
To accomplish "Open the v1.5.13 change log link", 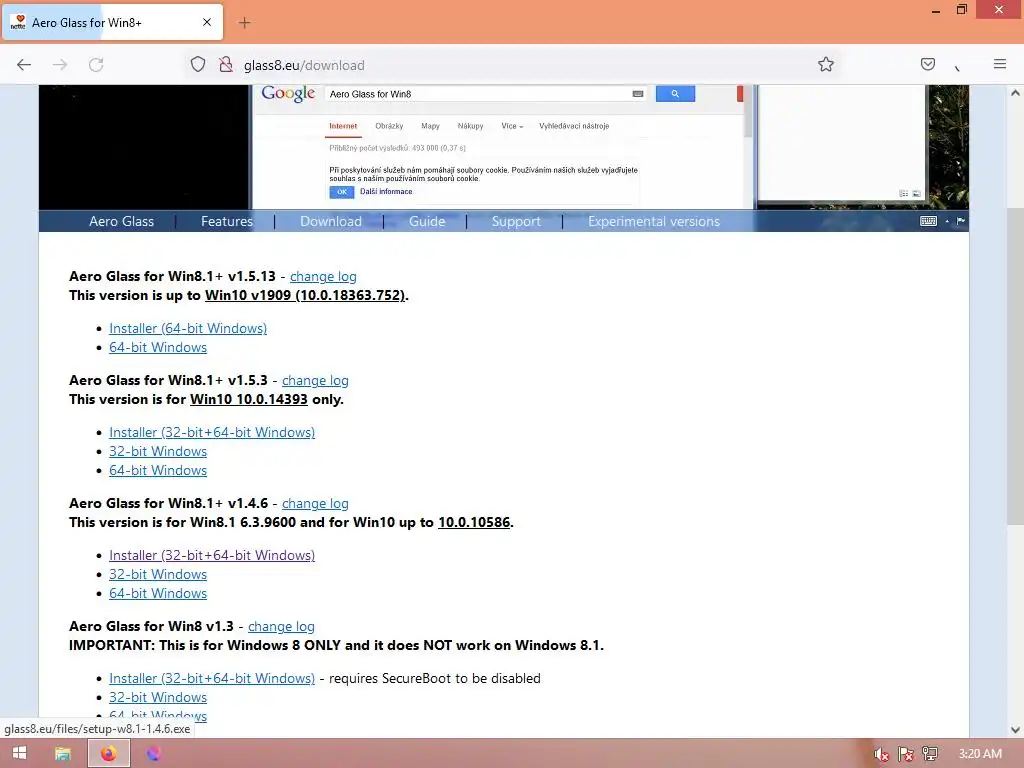I will pyautogui.click(x=323, y=276).
